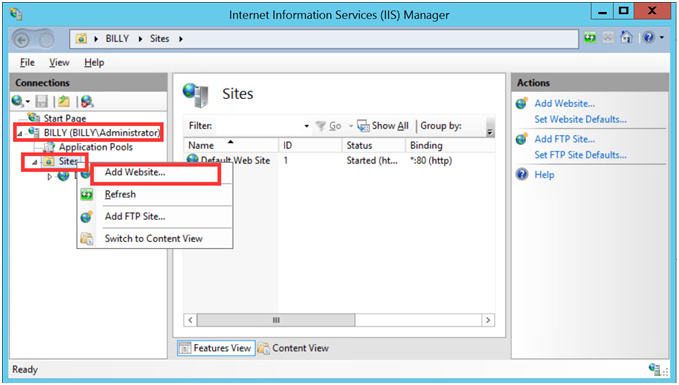The width and height of the screenshot is (679, 385).
Task: Click the home icon in top toolbar
Action: tap(626, 37)
